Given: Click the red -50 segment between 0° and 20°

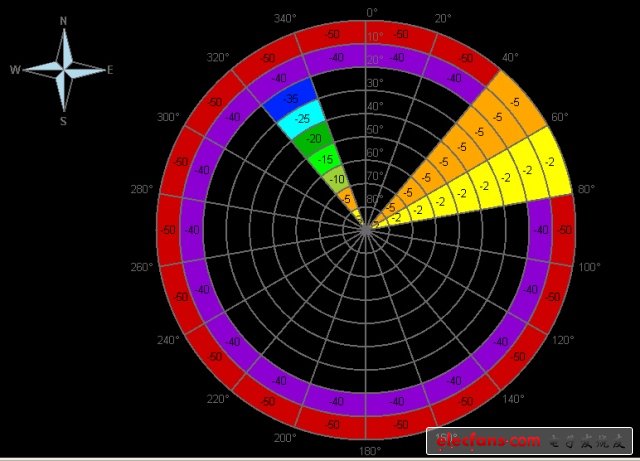Looking at the screenshot, I should tap(402, 35).
